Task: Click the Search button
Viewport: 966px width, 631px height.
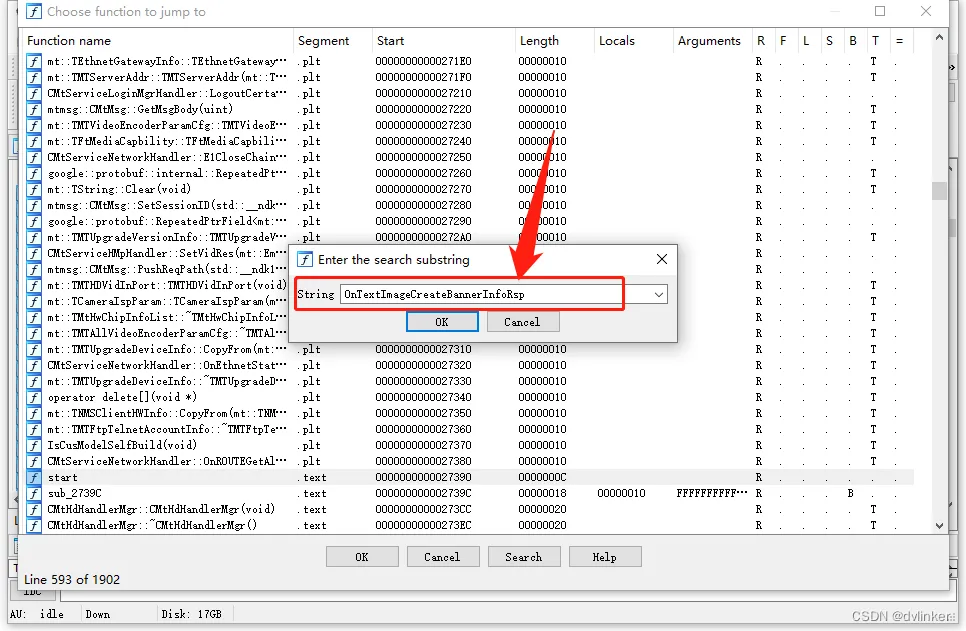Action: click(x=524, y=557)
